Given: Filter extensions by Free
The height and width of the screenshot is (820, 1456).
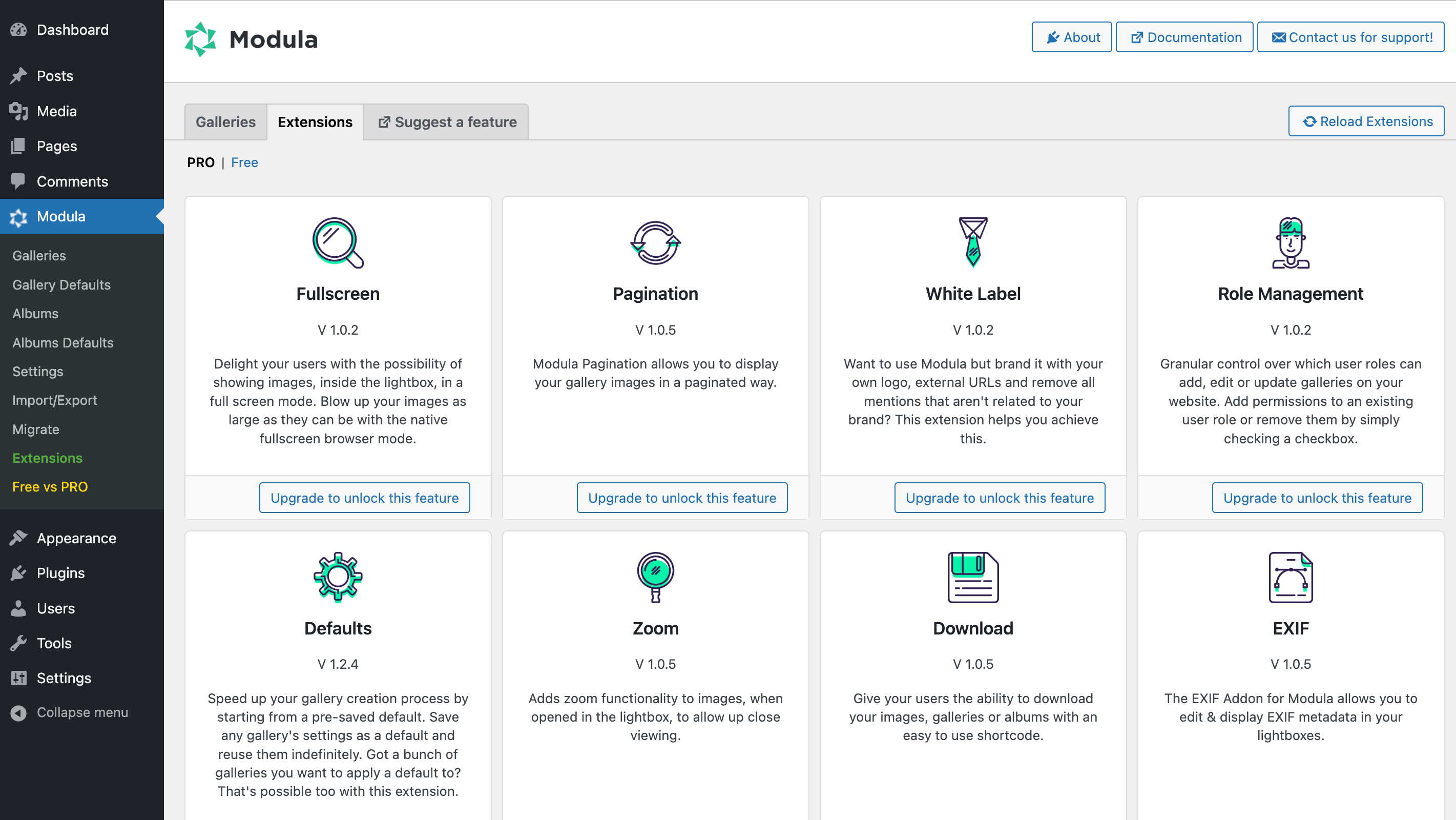Looking at the screenshot, I should click(244, 162).
